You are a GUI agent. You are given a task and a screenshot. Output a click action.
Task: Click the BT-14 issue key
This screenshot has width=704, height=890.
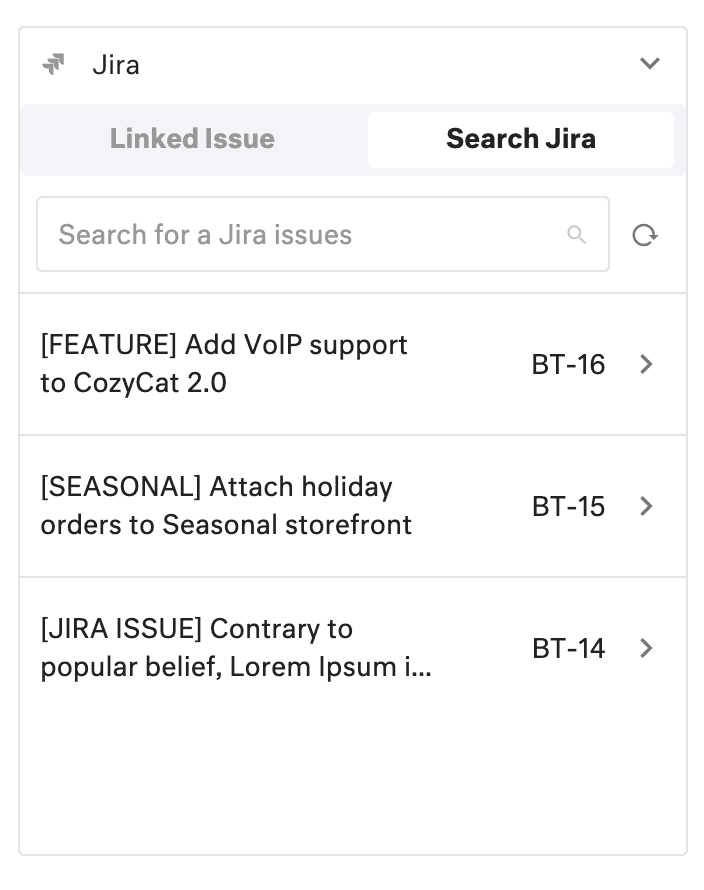568,649
